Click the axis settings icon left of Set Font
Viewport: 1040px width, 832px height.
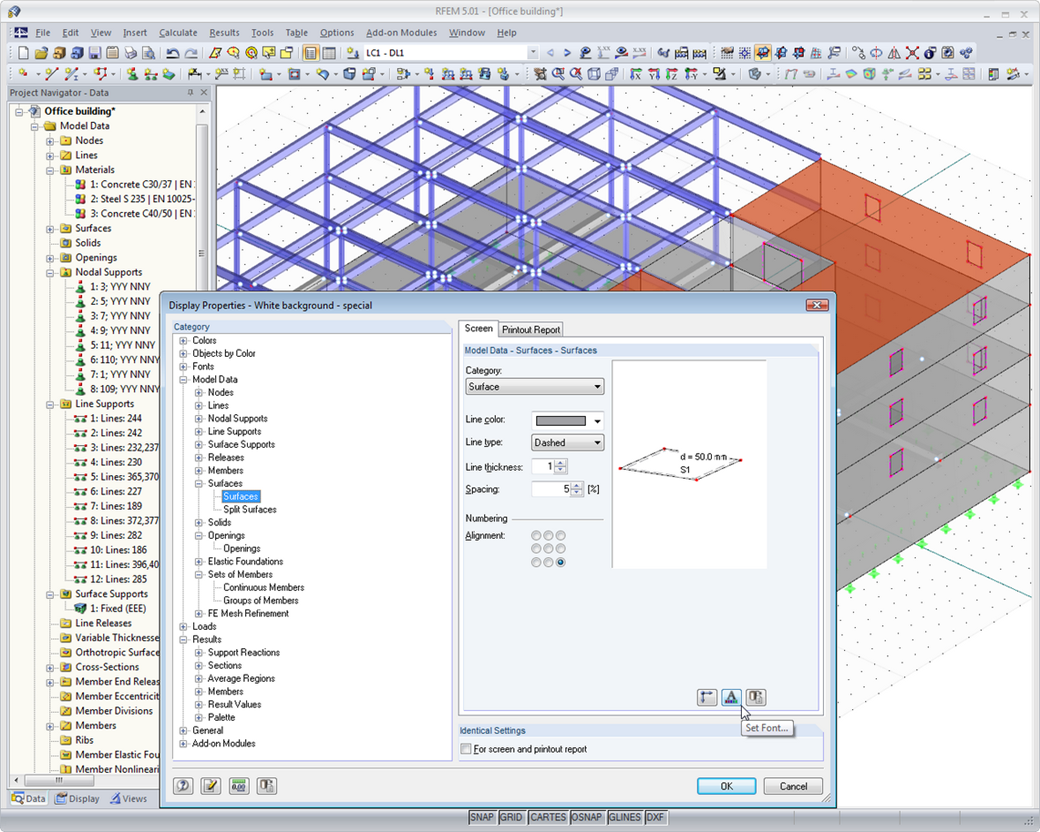[x=707, y=697]
